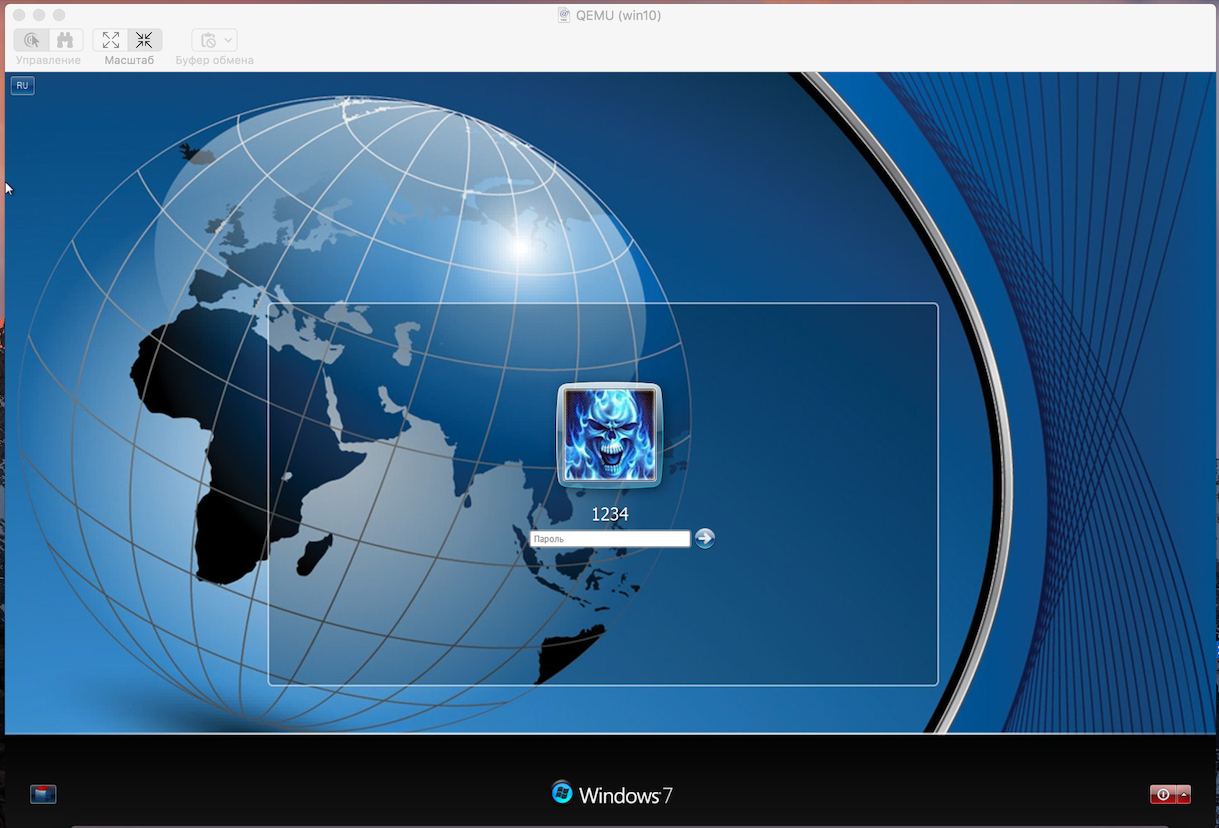The height and width of the screenshot is (828, 1219).
Task: Toggle the binoculars view-only control
Action: 65,40
